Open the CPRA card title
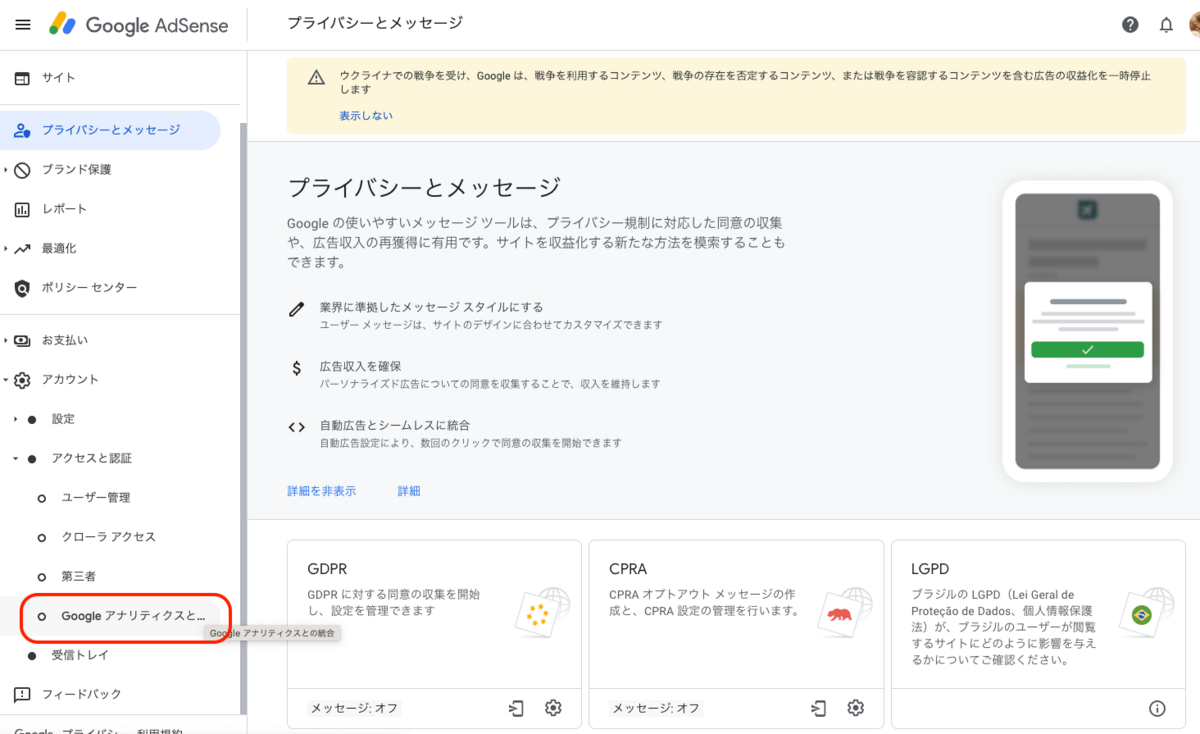 click(x=628, y=569)
